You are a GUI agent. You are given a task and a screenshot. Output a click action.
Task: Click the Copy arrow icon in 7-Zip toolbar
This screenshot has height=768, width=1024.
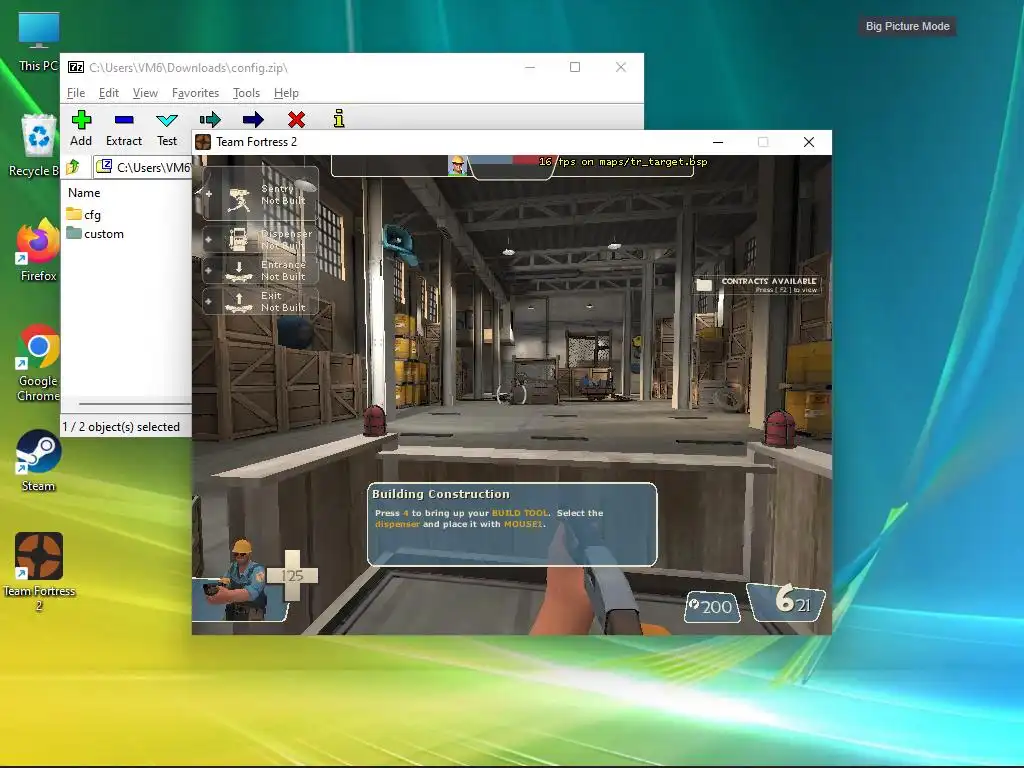click(x=210, y=120)
